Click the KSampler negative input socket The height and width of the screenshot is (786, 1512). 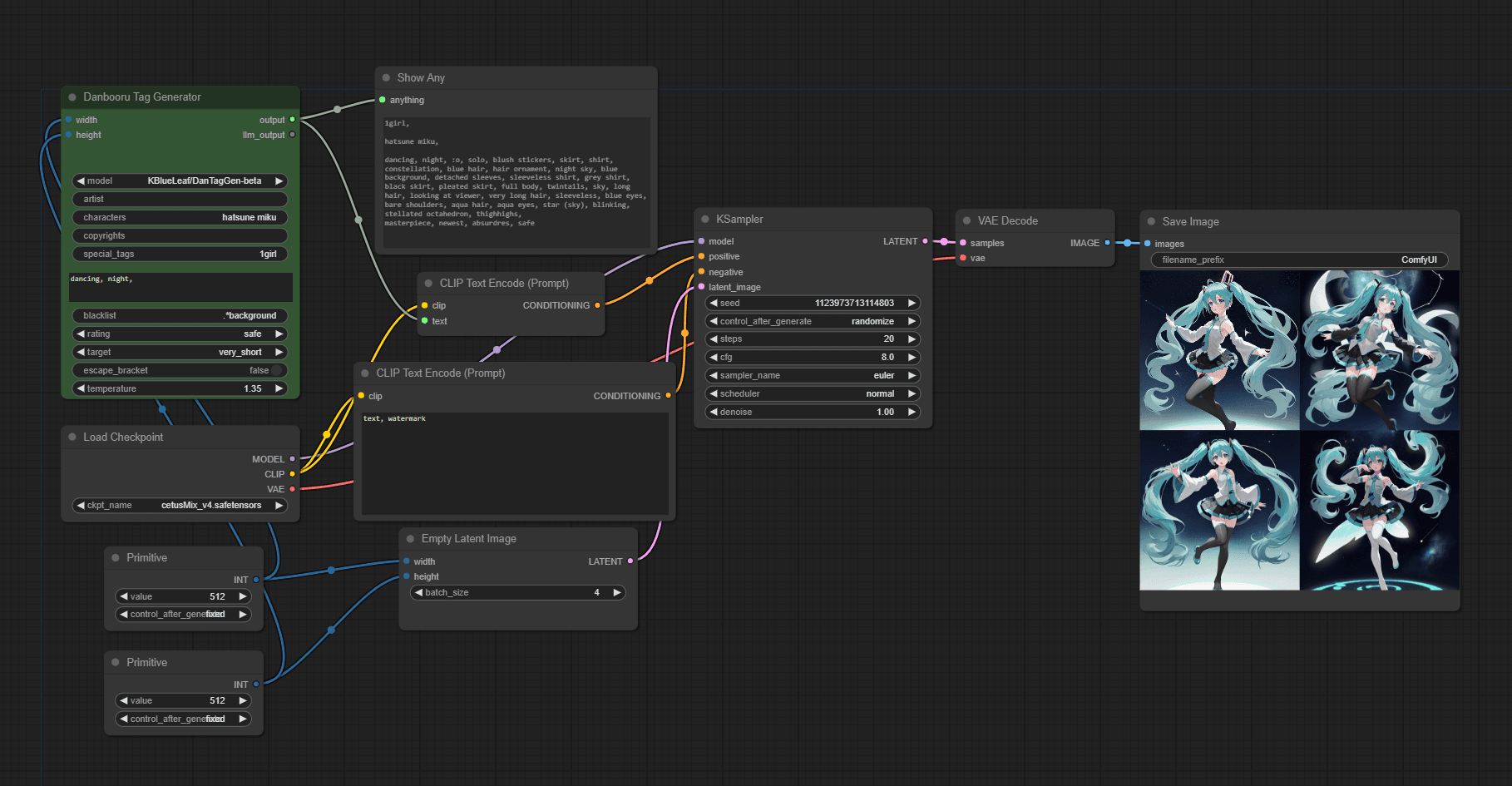(701, 272)
